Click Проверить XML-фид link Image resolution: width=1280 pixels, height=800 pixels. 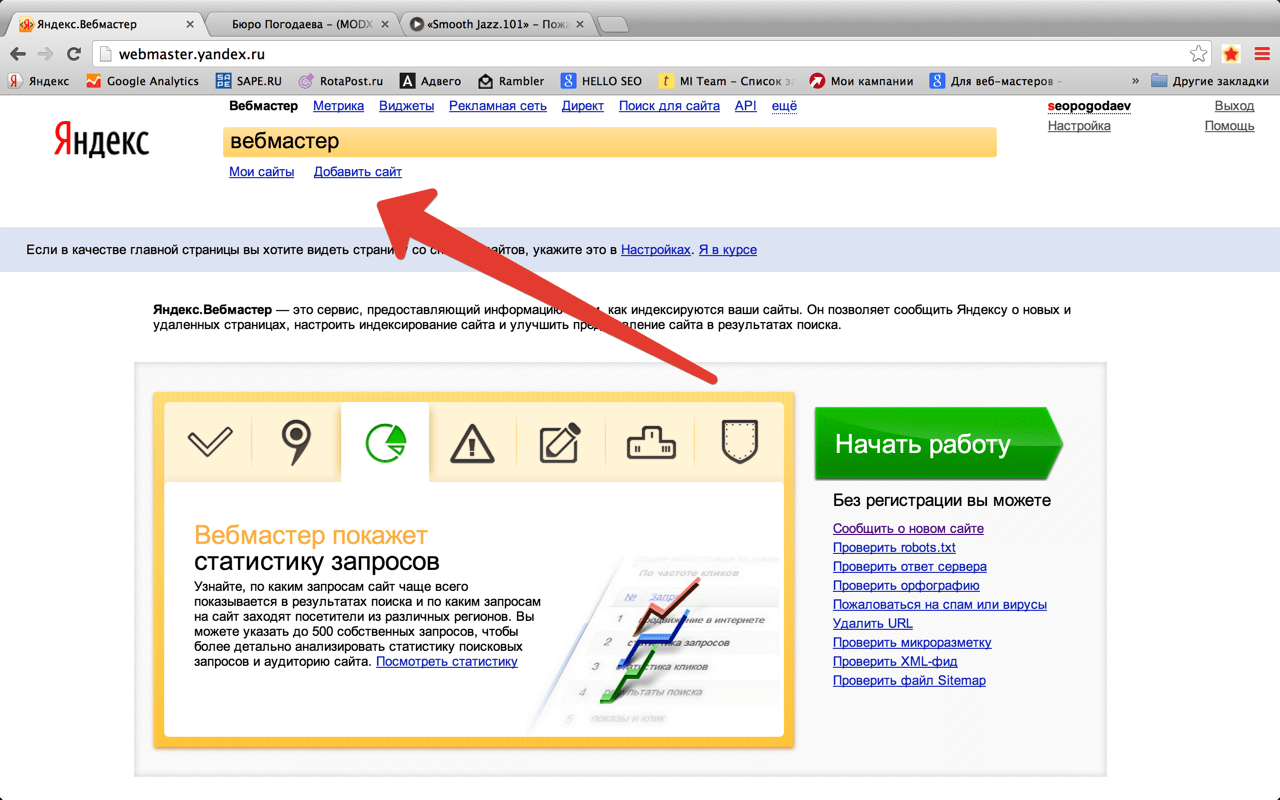tap(895, 662)
